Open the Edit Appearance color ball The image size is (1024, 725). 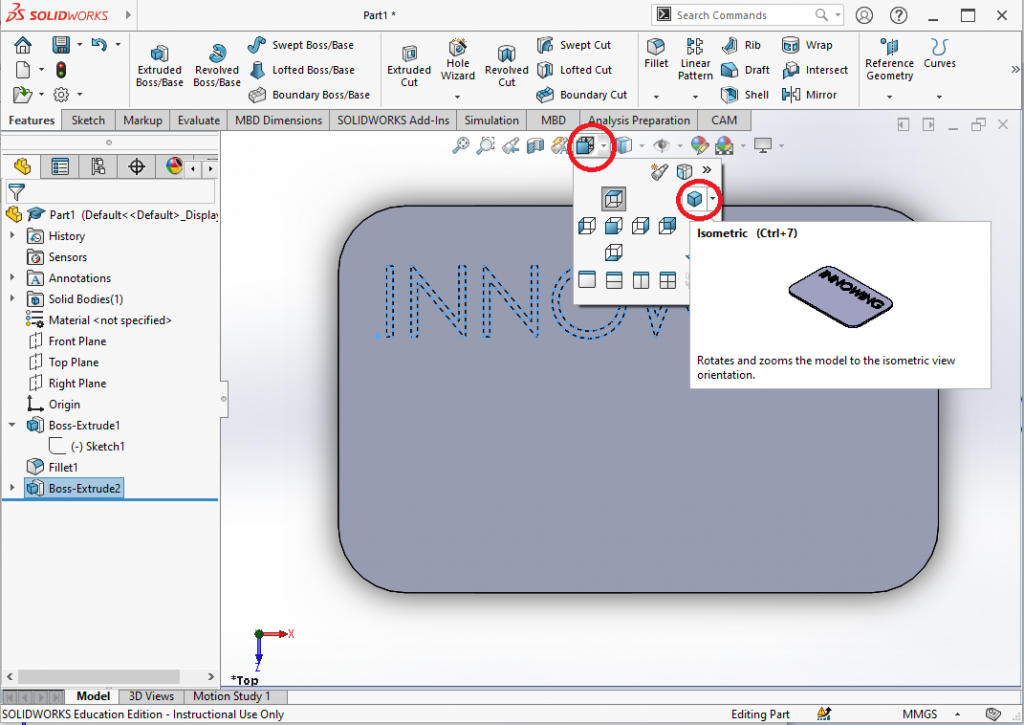pyautogui.click(x=700, y=146)
